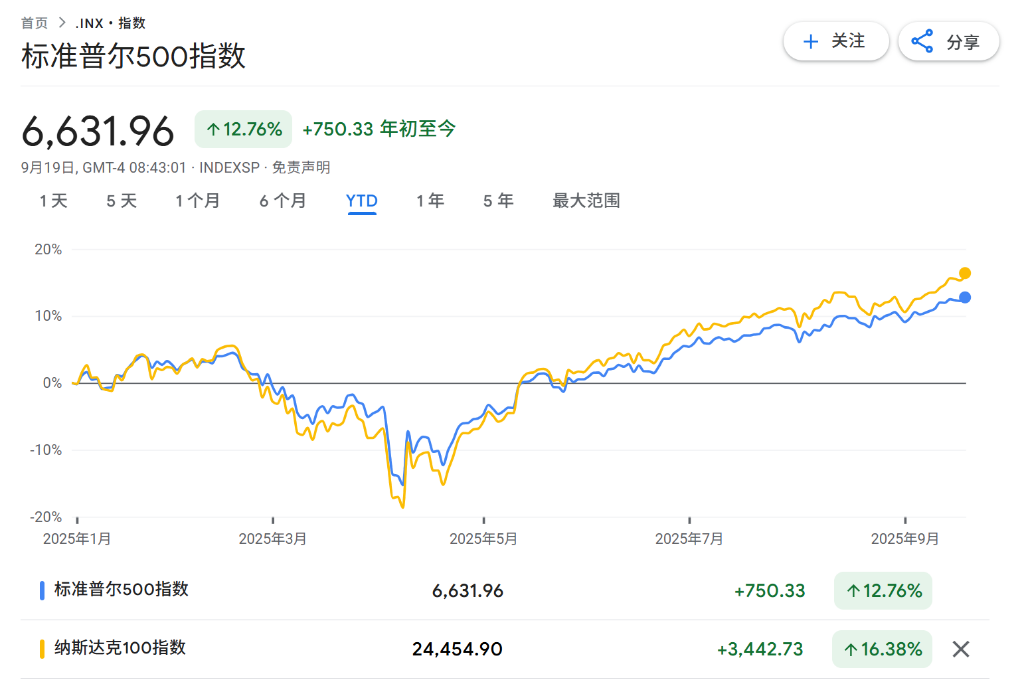Click the 16.38% badge in 纳斯达克 row
Image resolution: width=1024 pixels, height=683 pixels.
pyautogui.click(x=883, y=649)
